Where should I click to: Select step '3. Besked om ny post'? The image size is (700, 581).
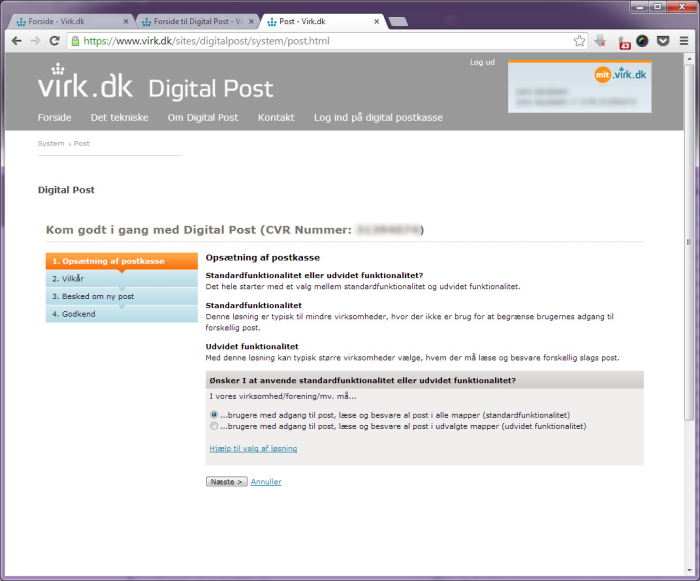(x=121, y=296)
